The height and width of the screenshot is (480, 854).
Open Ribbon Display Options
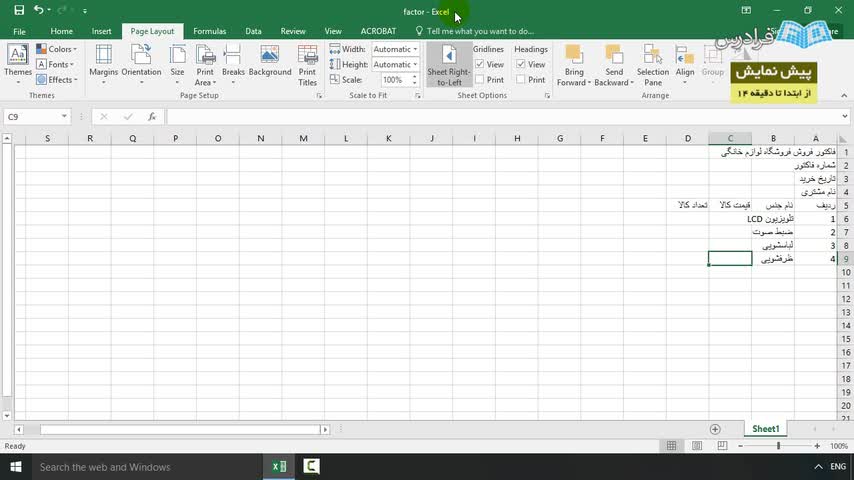(746, 10)
